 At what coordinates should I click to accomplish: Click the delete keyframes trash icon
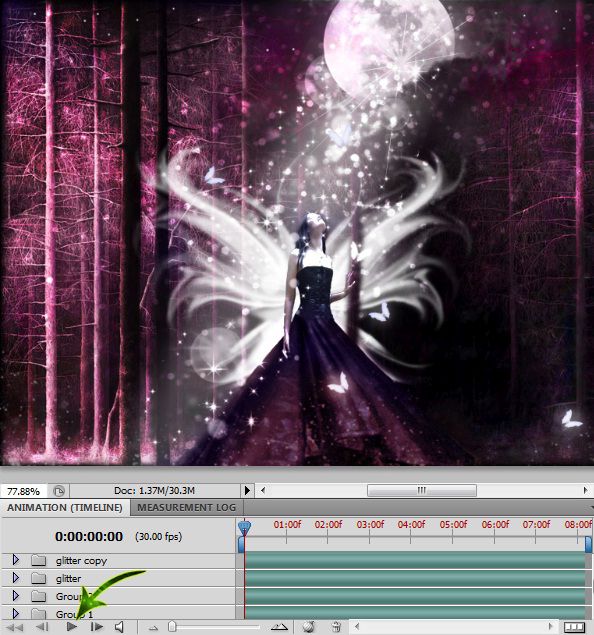(336, 626)
